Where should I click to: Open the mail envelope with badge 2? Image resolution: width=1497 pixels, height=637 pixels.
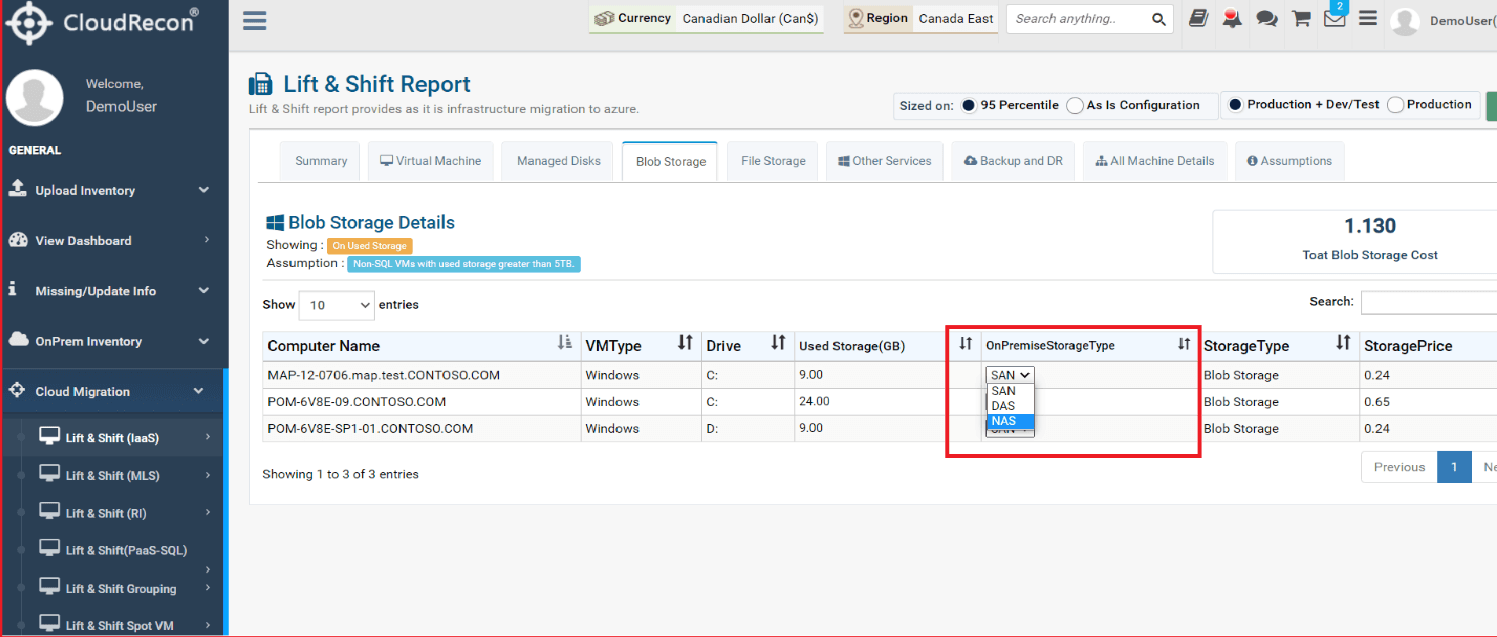(x=1335, y=17)
